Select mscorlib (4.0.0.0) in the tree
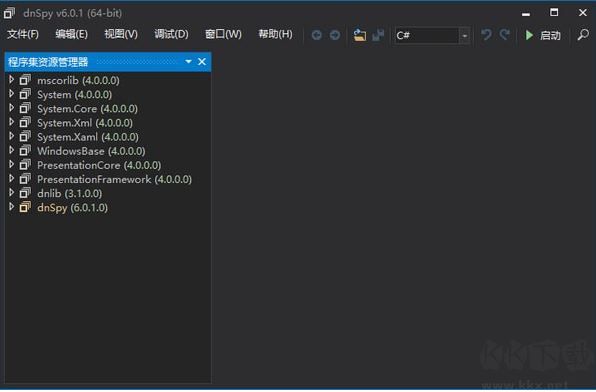This screenshot has height=392, width=596. (78, 81)
